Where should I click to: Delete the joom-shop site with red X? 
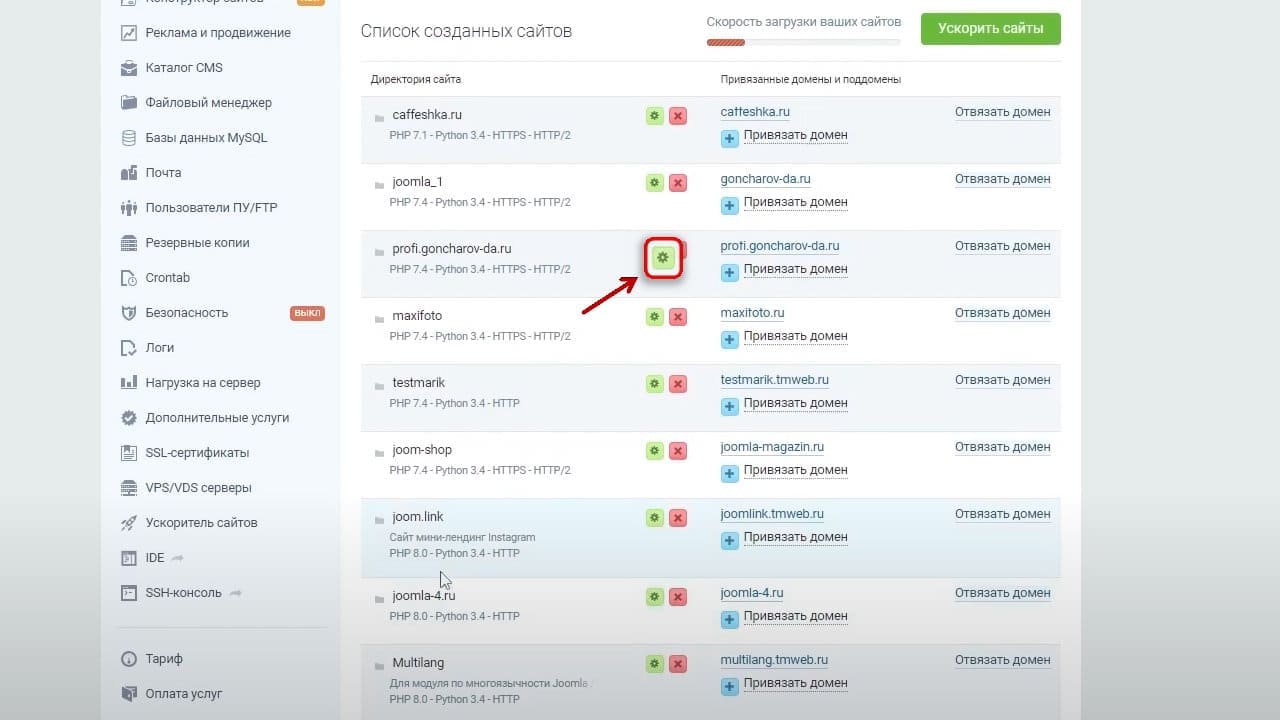point(678,451)
